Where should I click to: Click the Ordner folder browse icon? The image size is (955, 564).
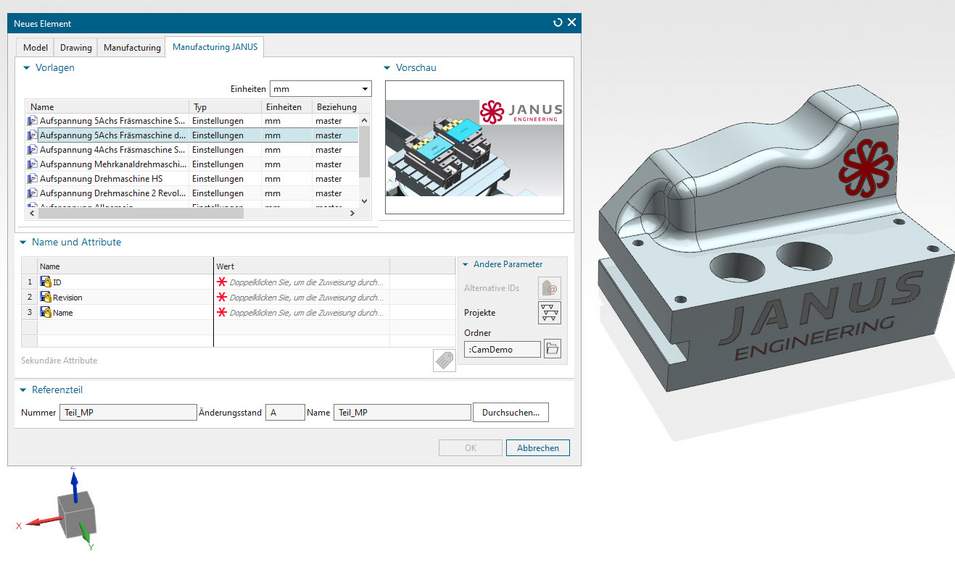pyautogui.click(x=552, y=349)
